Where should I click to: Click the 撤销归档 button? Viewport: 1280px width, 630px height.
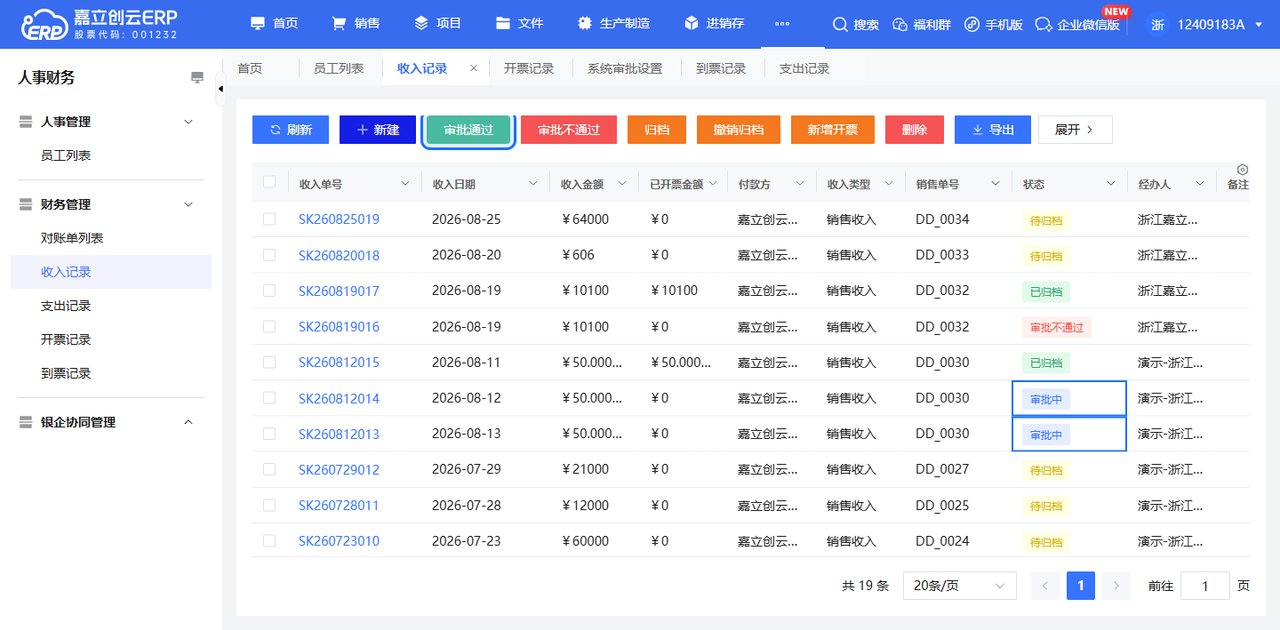point(738,130)
